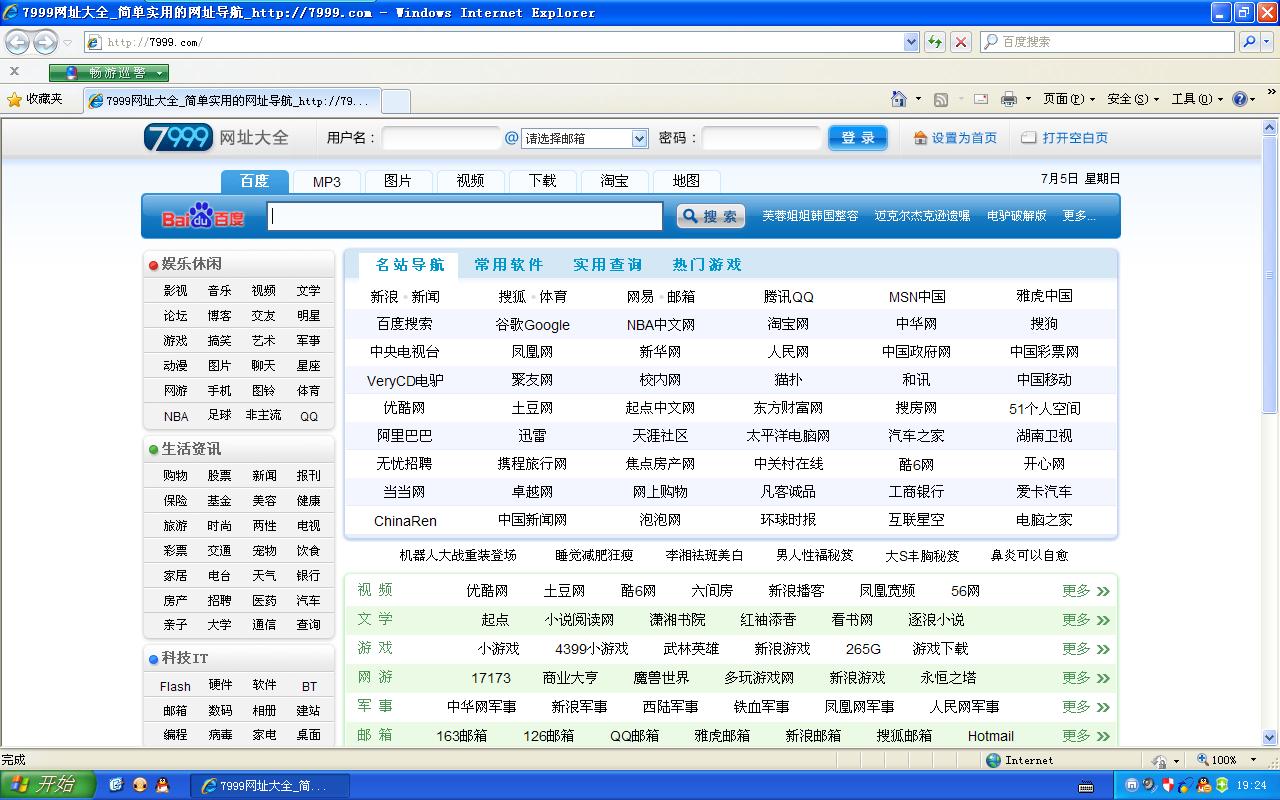Open the new blank tab button
The image size is (1280, 800).
[396, 101]
